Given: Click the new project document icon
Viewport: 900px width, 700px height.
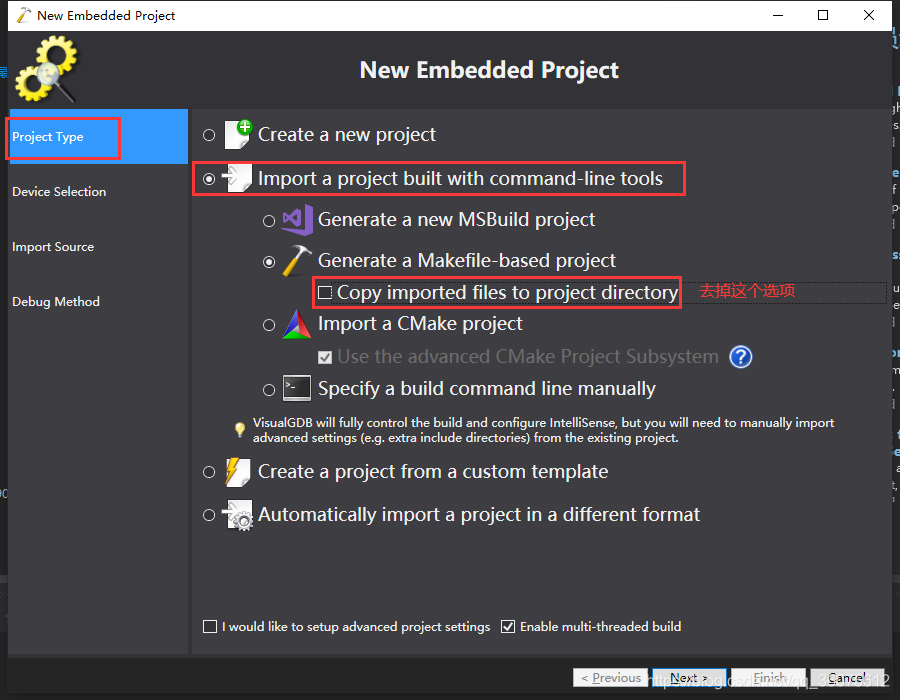Looking at the screenshot, I should coord(237,134).
